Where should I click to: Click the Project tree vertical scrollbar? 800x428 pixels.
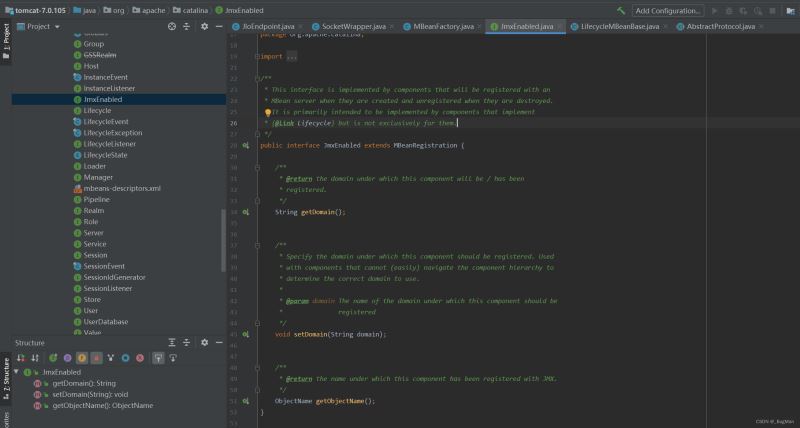coord(223,240)
